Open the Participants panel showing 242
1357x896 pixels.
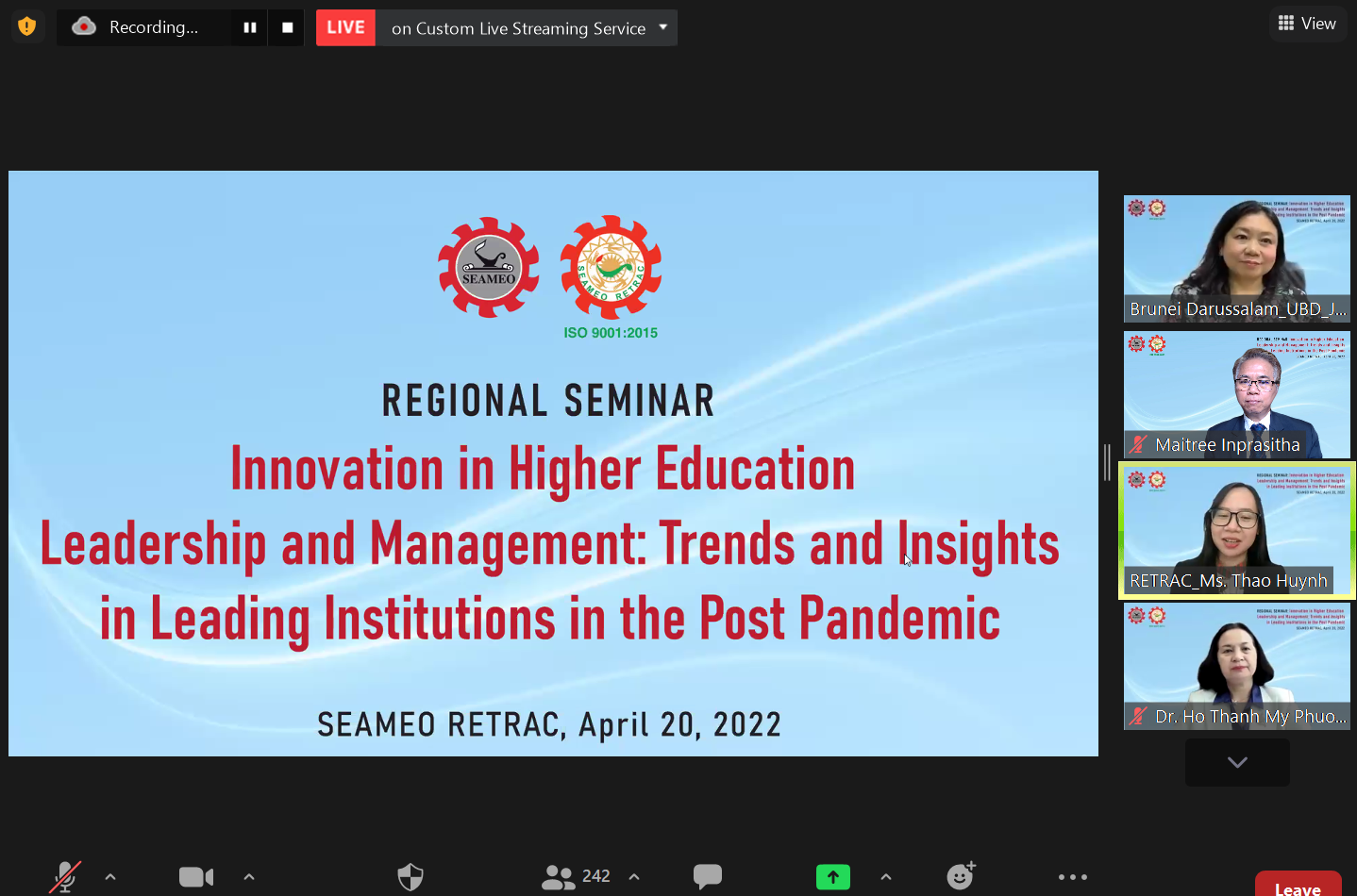576,877
